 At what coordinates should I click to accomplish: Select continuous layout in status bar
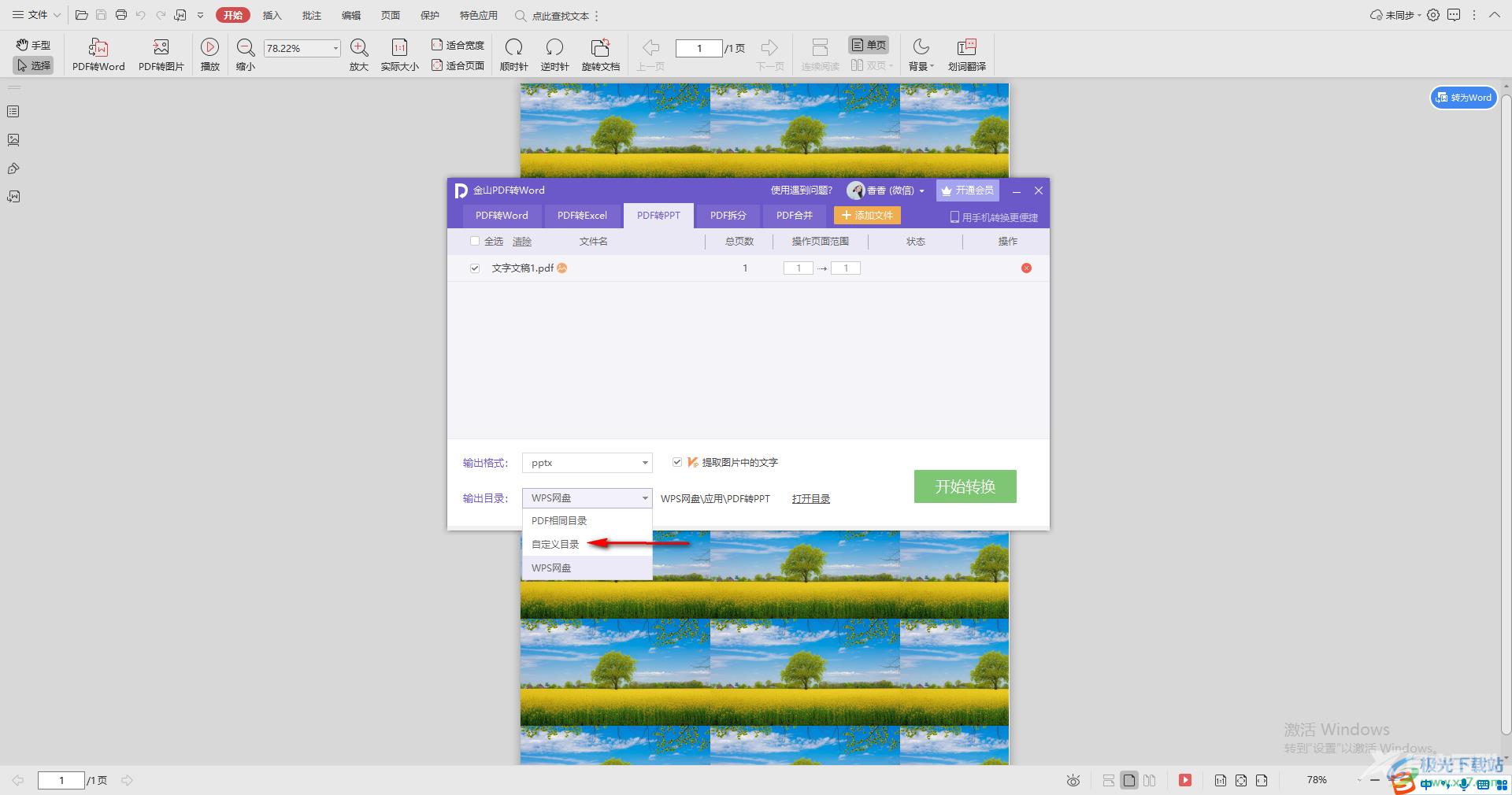[x=1108, y=780]
